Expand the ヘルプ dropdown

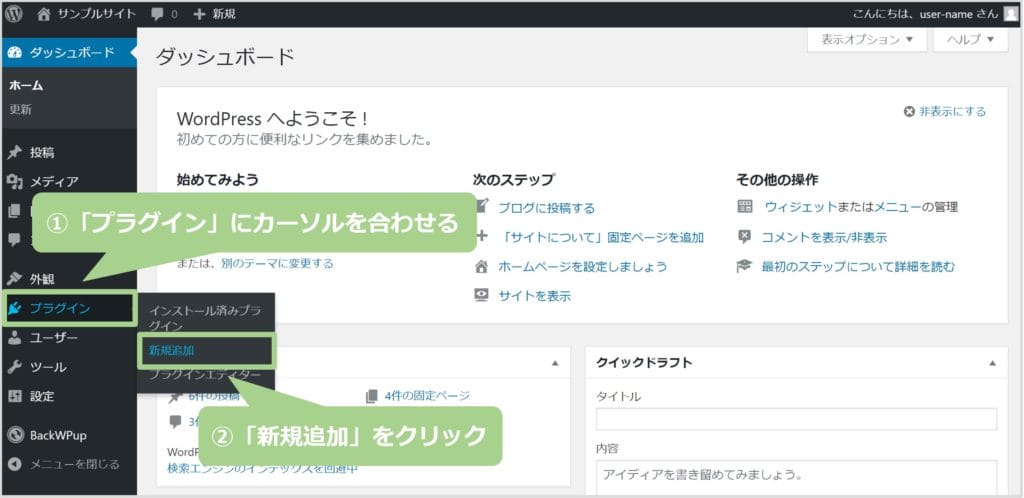click(x=970, y=39)
